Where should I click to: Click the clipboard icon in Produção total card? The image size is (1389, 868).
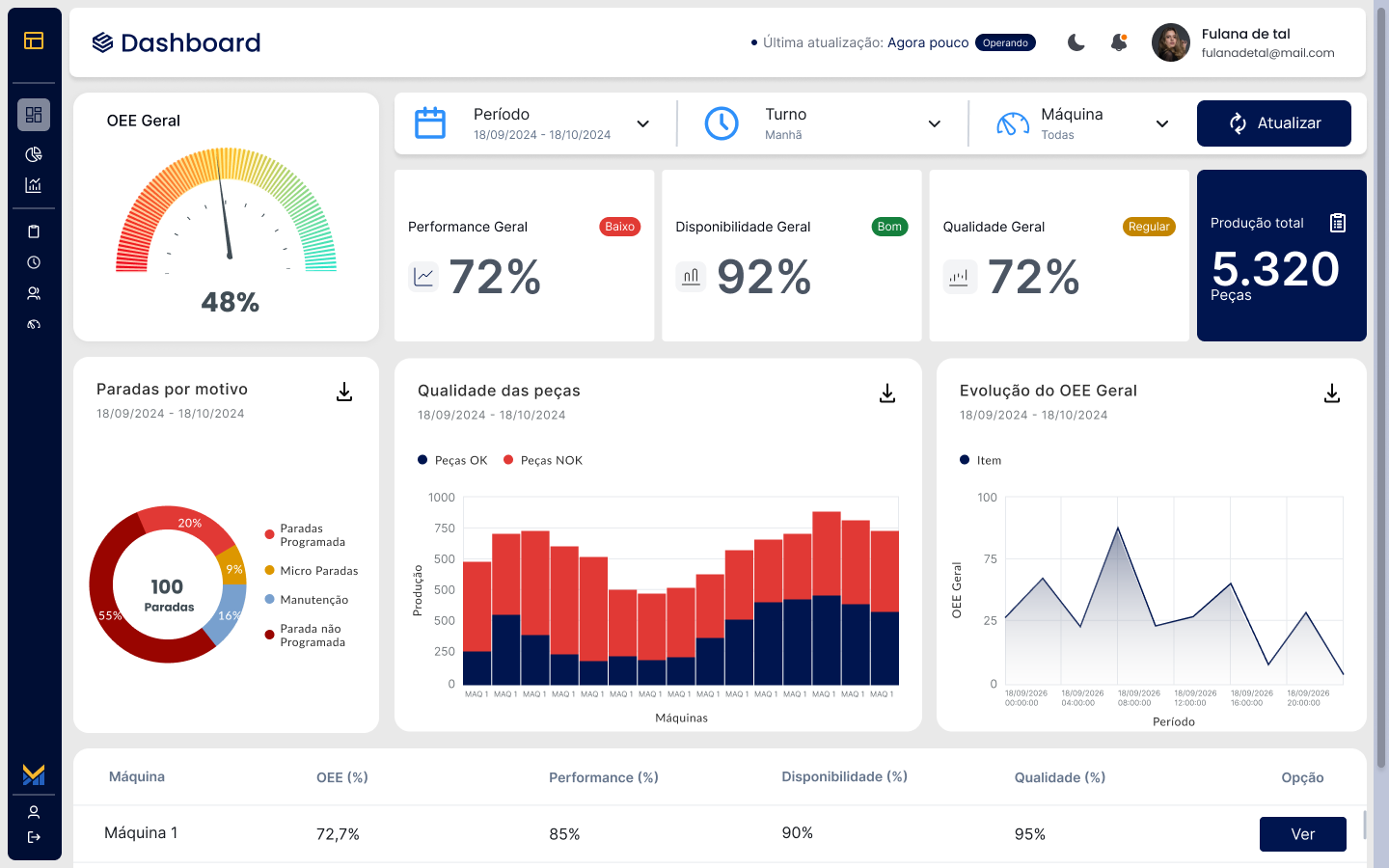[1338, 223]
